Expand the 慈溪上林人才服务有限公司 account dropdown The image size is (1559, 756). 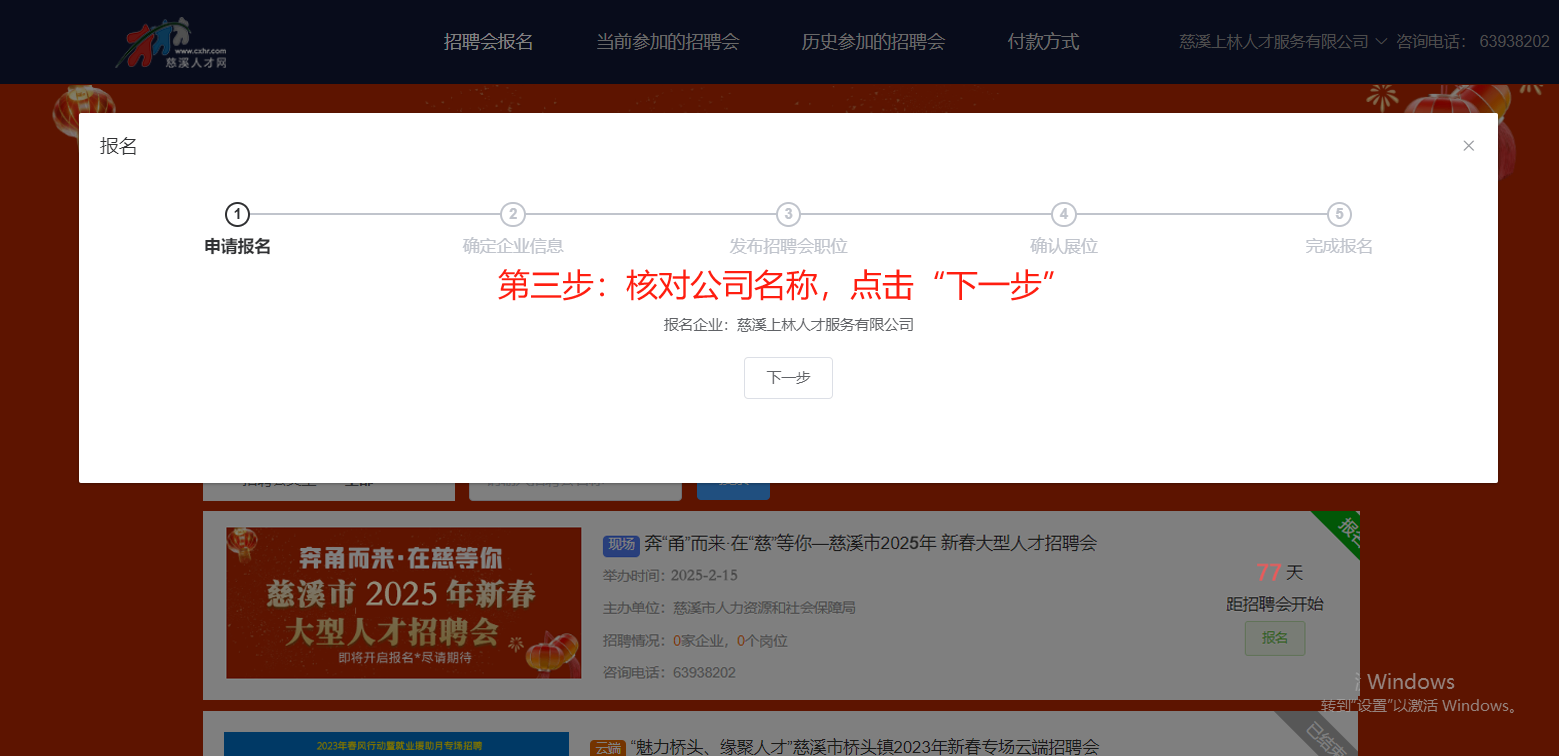click(x=1283, y=42)
